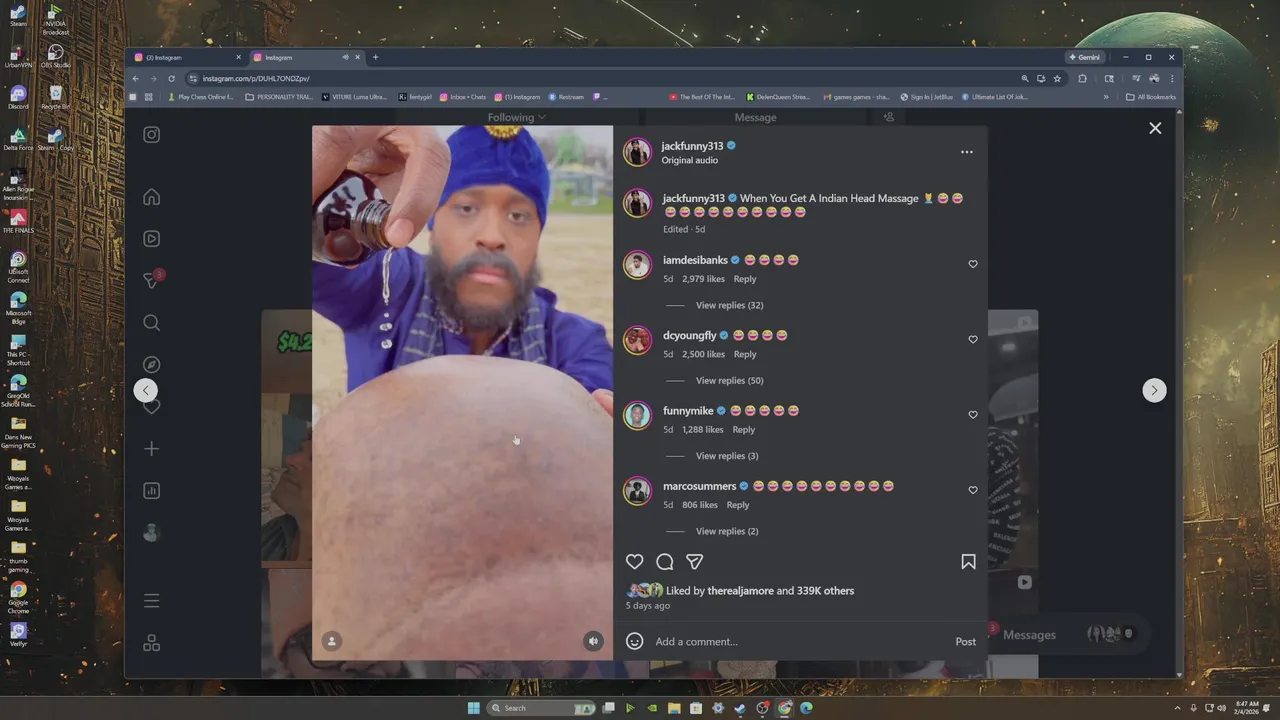
Task: Open the 'Inbox • Chats' bookmark
Action: click(x=462, y=97)
